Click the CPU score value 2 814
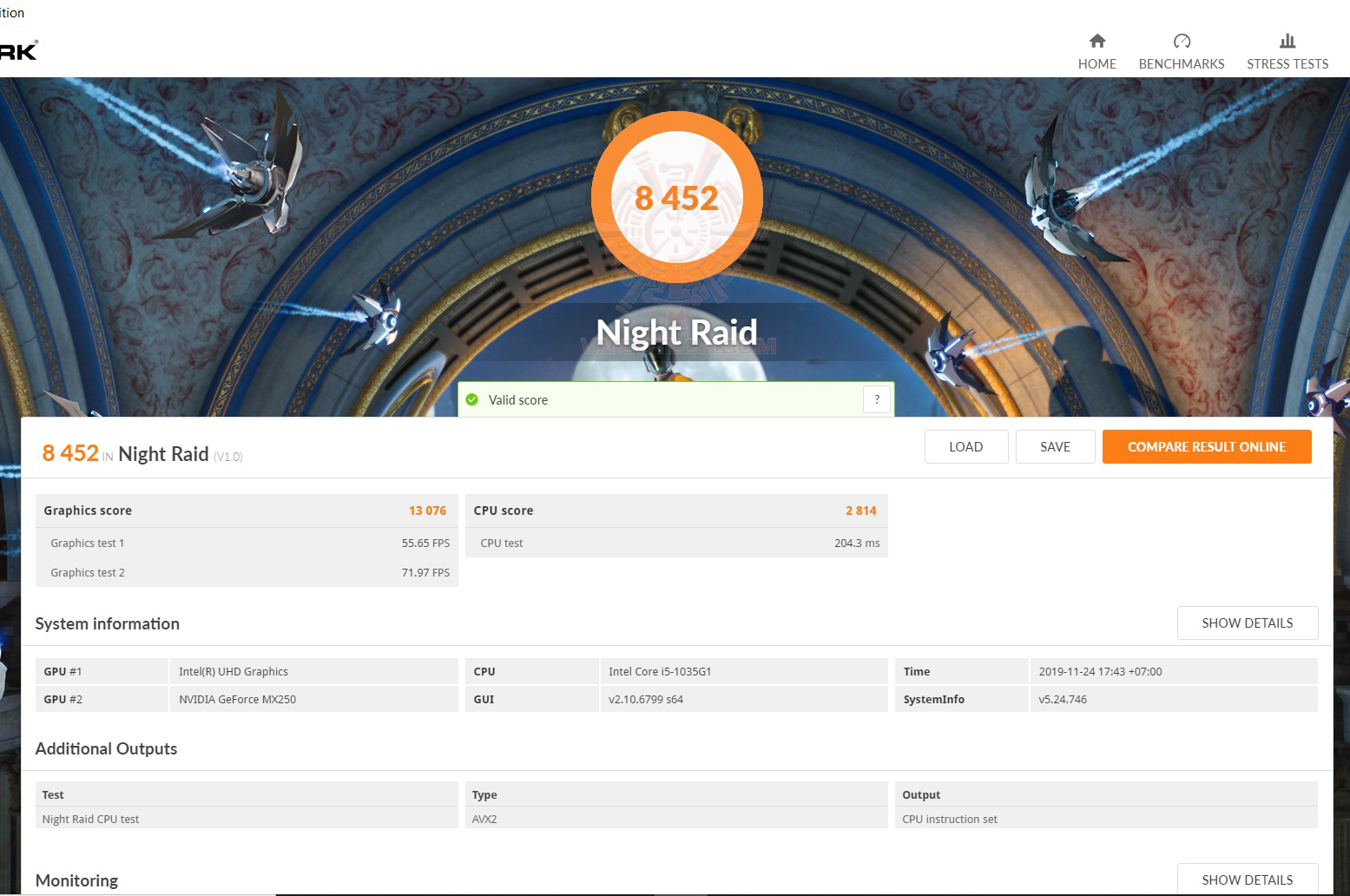 (x=861, y=511)
